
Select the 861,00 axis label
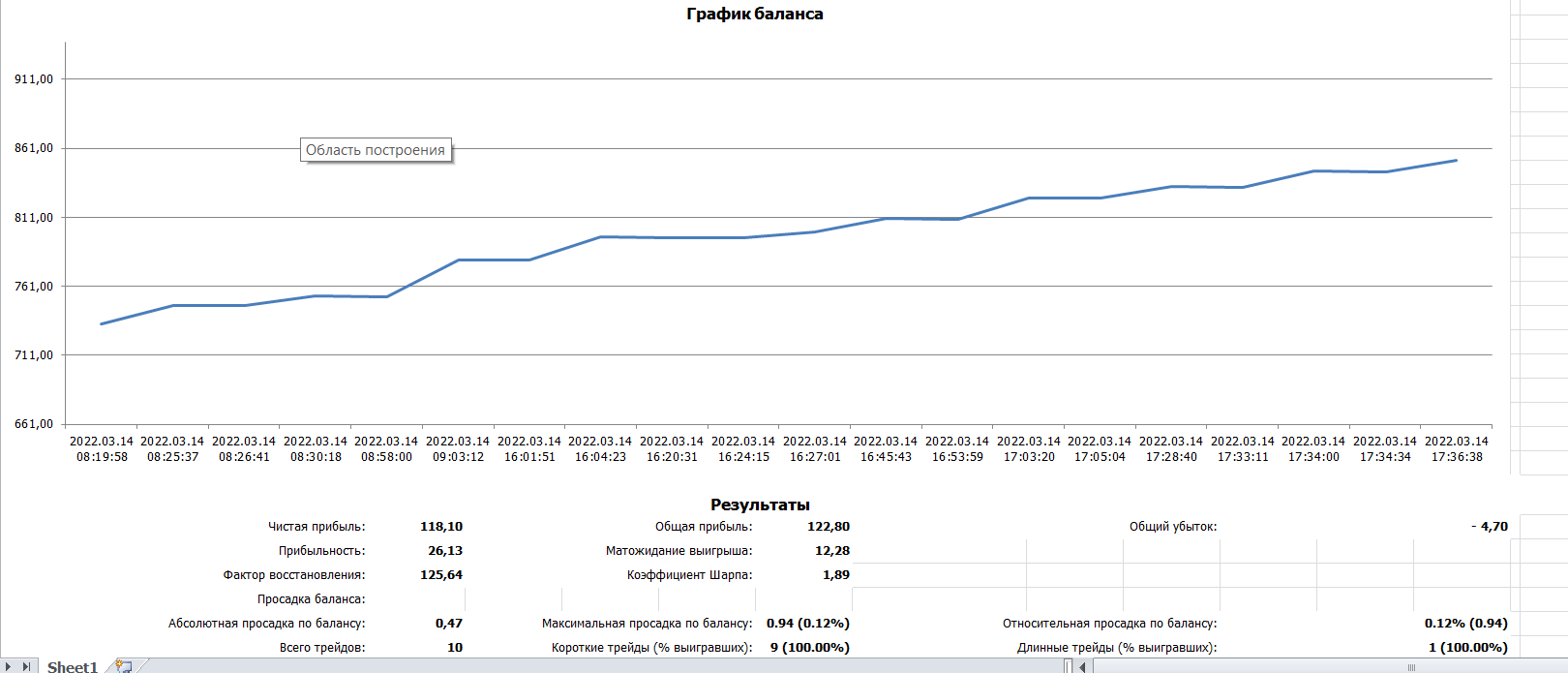click(34, 148)
